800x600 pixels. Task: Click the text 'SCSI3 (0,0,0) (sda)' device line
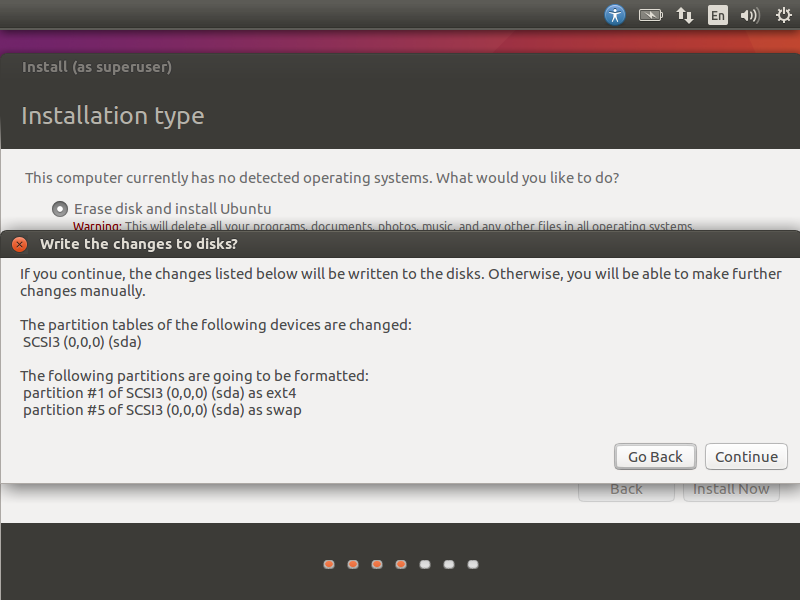point(82,342)
